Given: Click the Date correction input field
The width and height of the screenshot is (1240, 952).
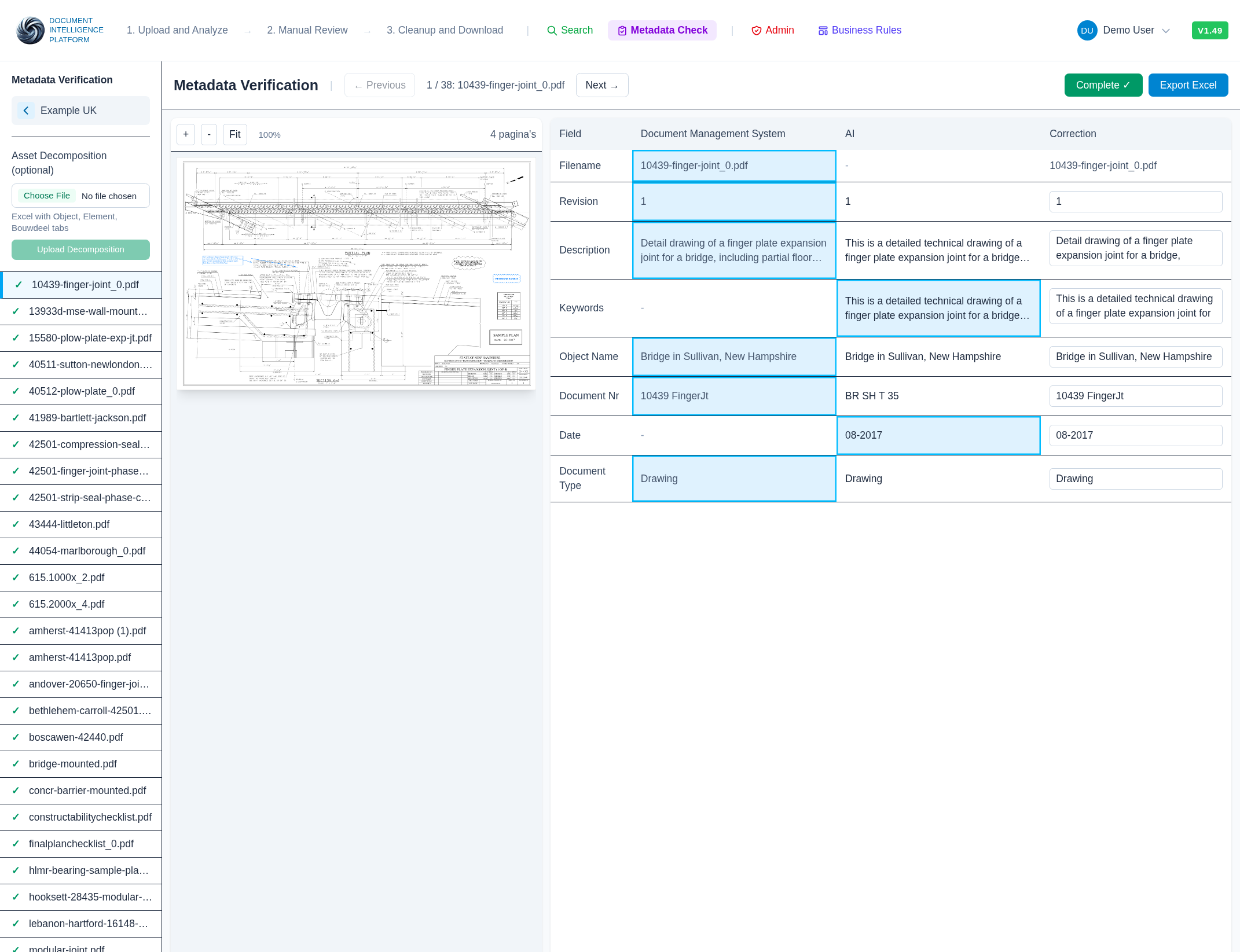Looking at the screenshot, I should (x=1135, y=435).
